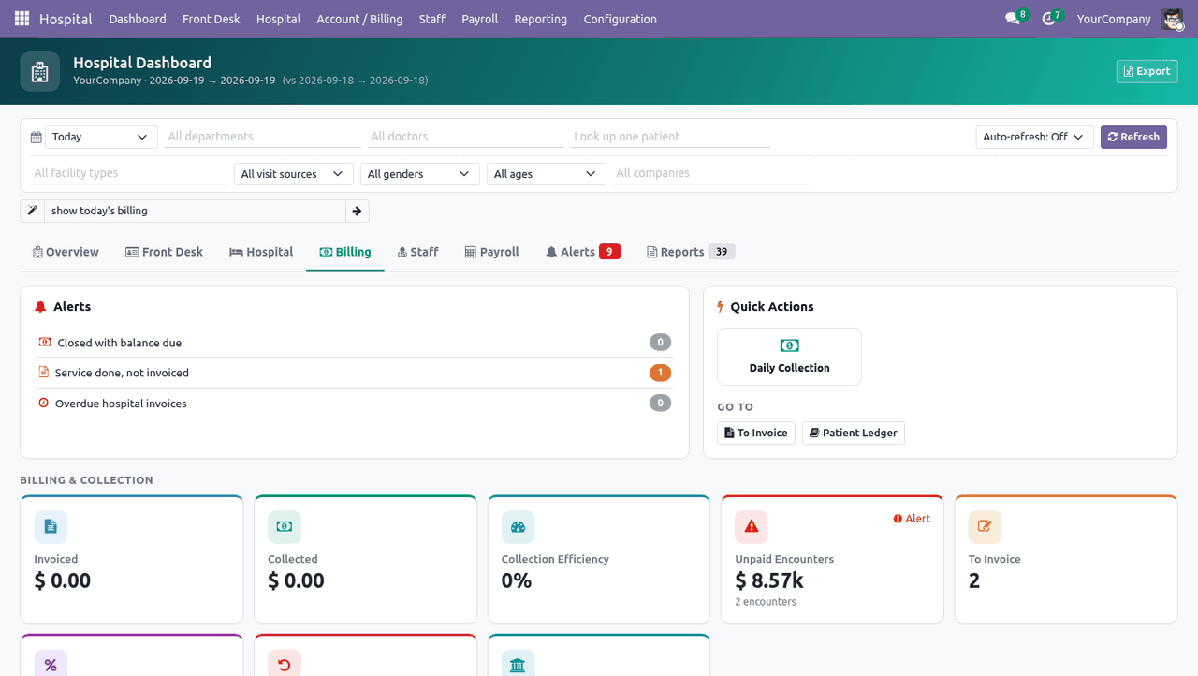Click YourCompany company switcher
The height and width of the screenshot is (676, 1198).
[1113, 18]
